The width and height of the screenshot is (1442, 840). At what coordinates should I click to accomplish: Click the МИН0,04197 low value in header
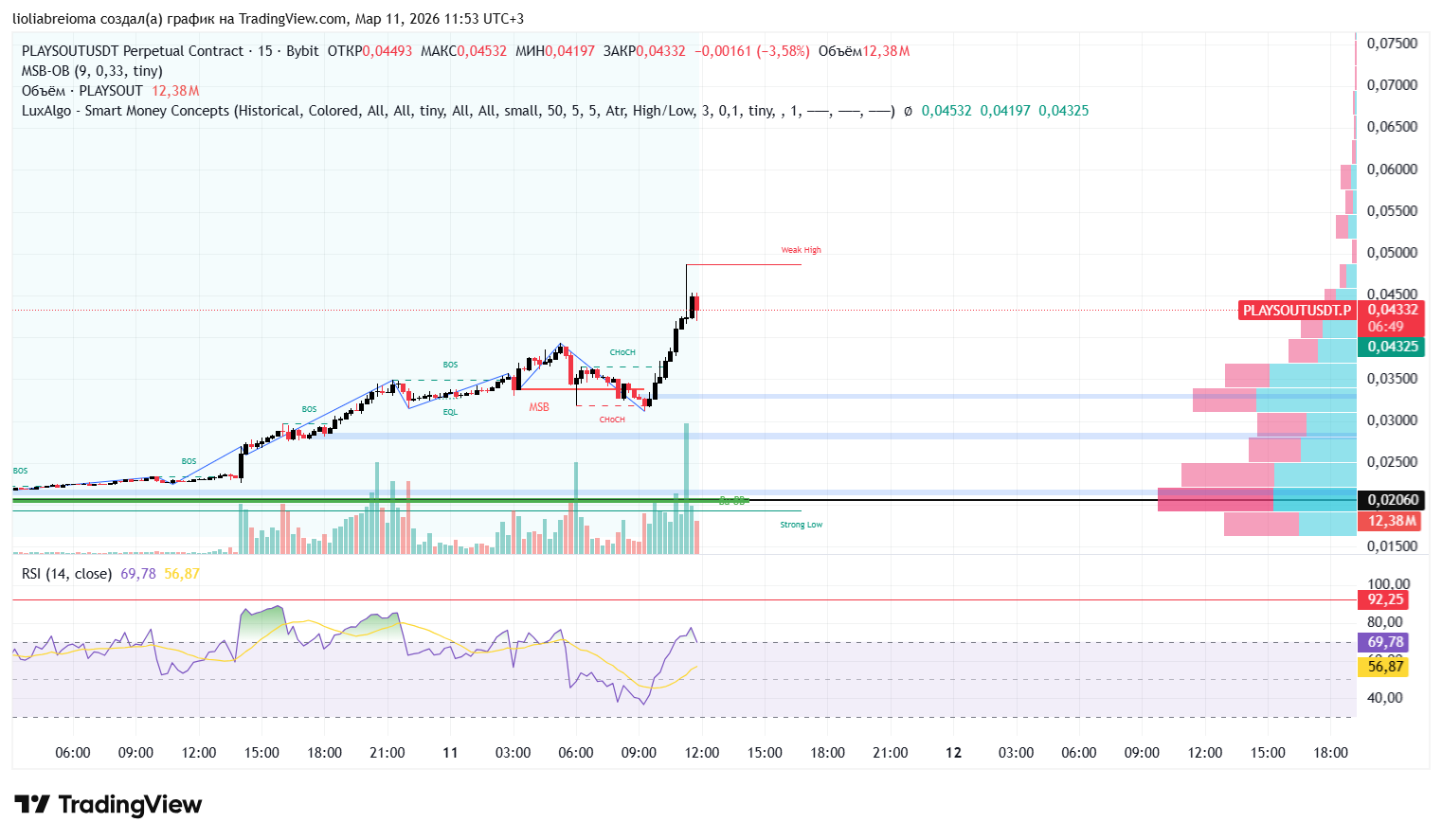[x=555, y=51]
